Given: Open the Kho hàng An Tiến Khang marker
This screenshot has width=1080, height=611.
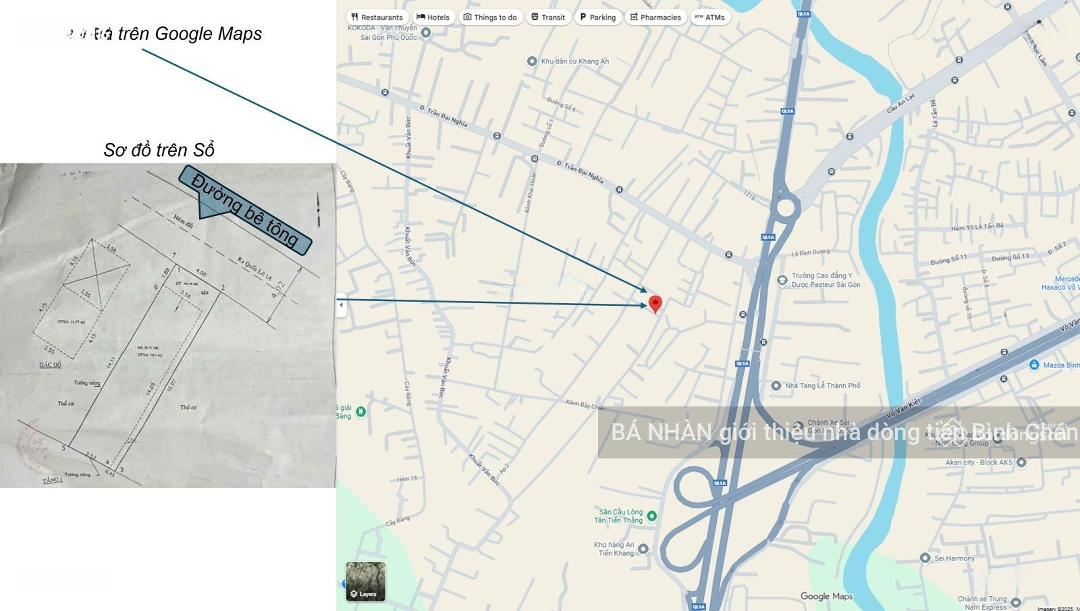Looking at the screenshot, I should [643, 548].
